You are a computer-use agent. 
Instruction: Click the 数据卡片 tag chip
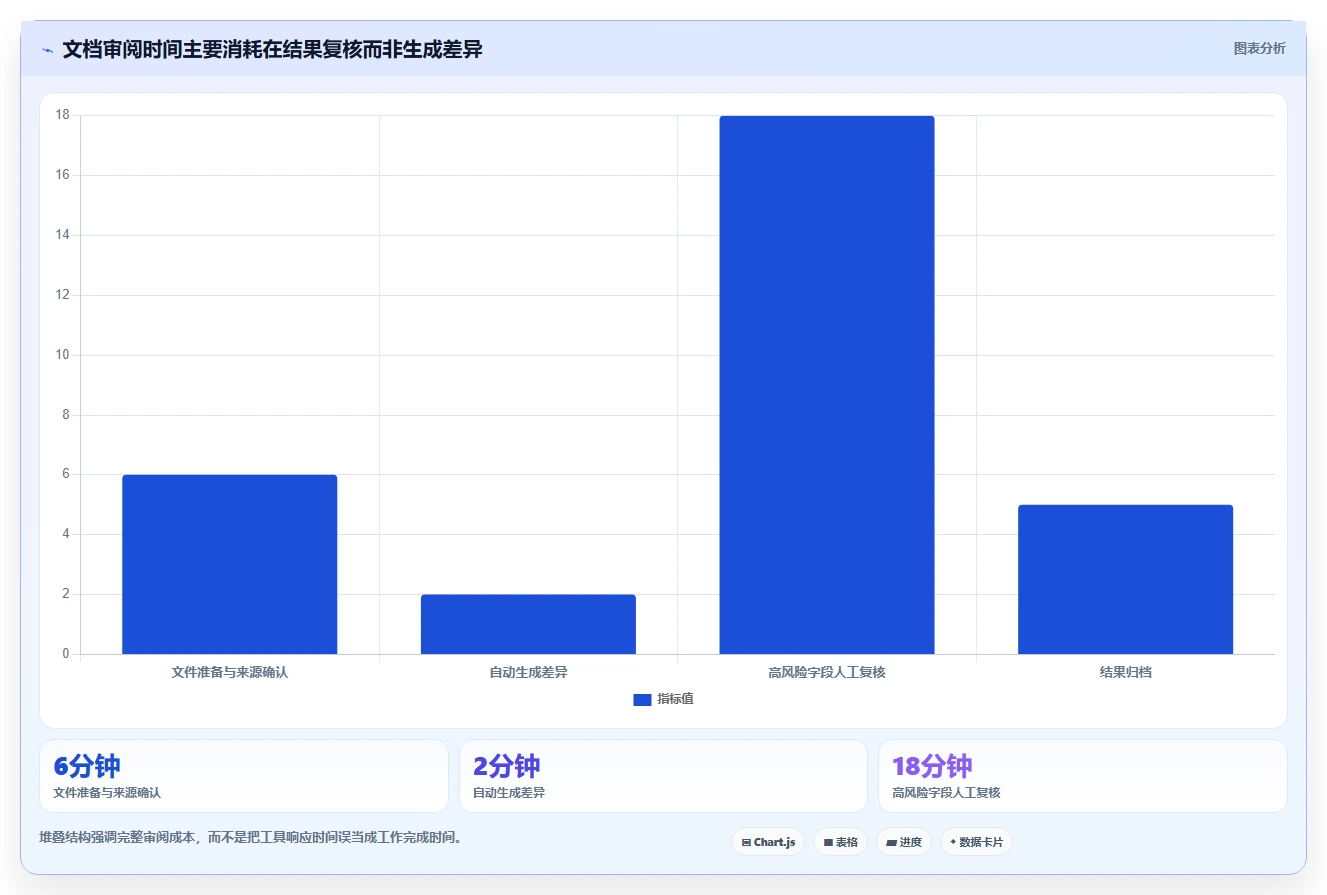click(x=976, y=842)
